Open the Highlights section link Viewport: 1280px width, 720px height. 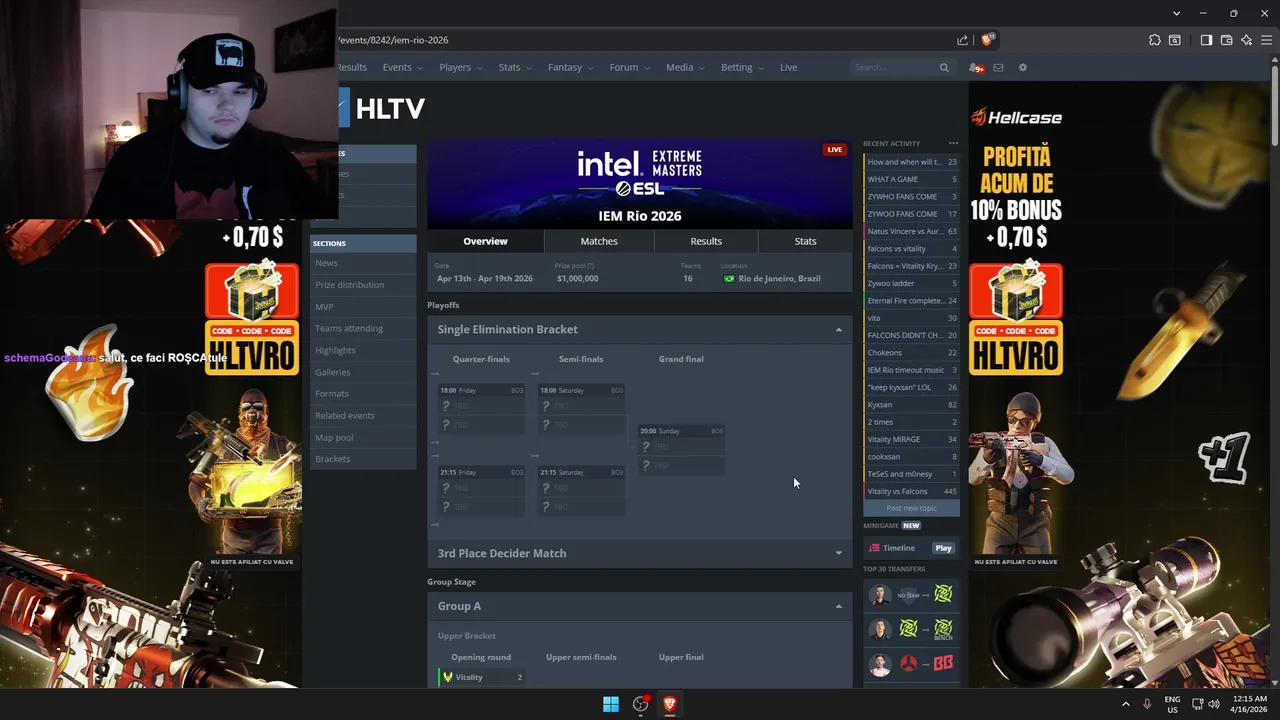pos(335,350)
